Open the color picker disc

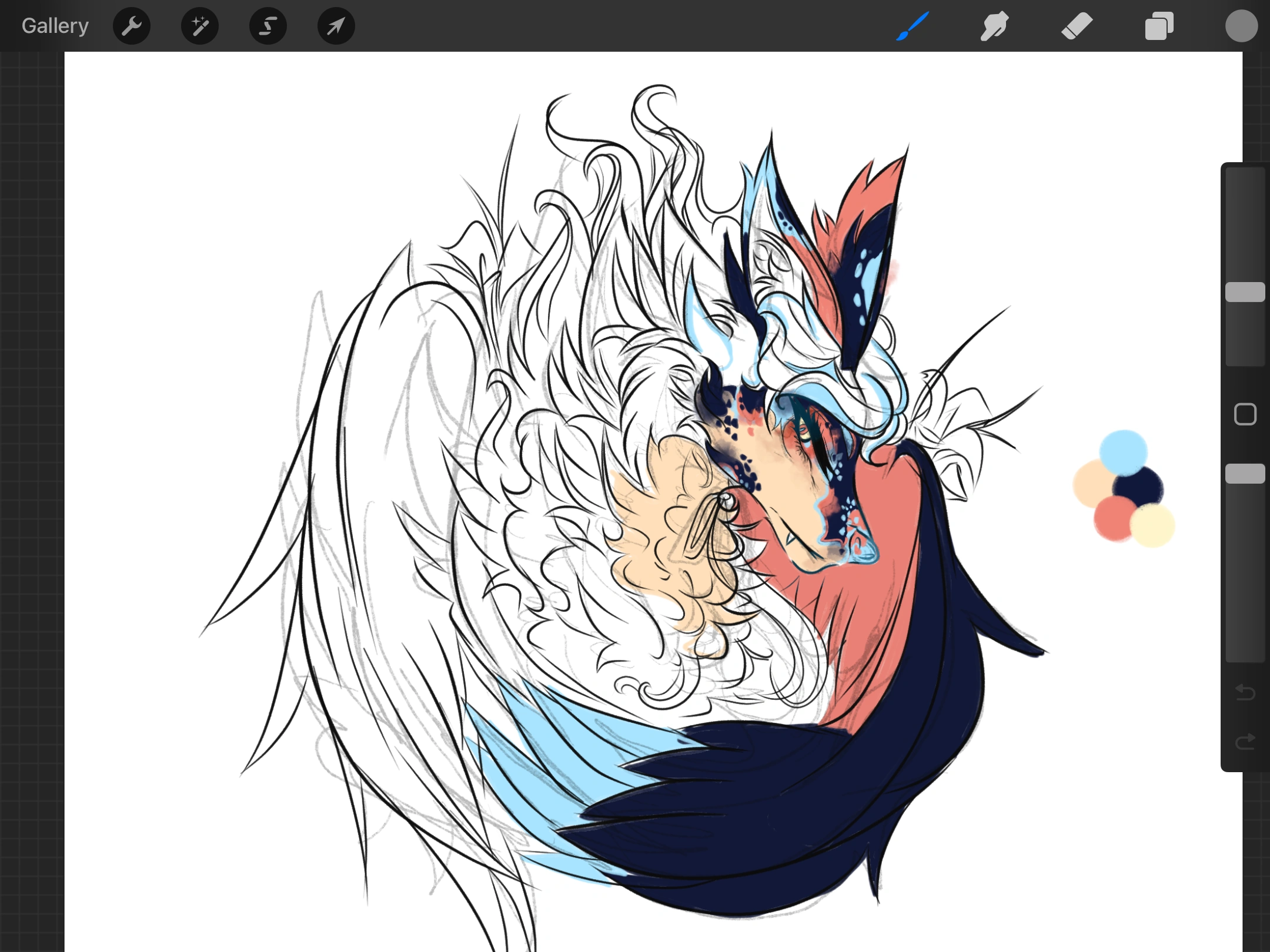click(x=1241, y=26)
